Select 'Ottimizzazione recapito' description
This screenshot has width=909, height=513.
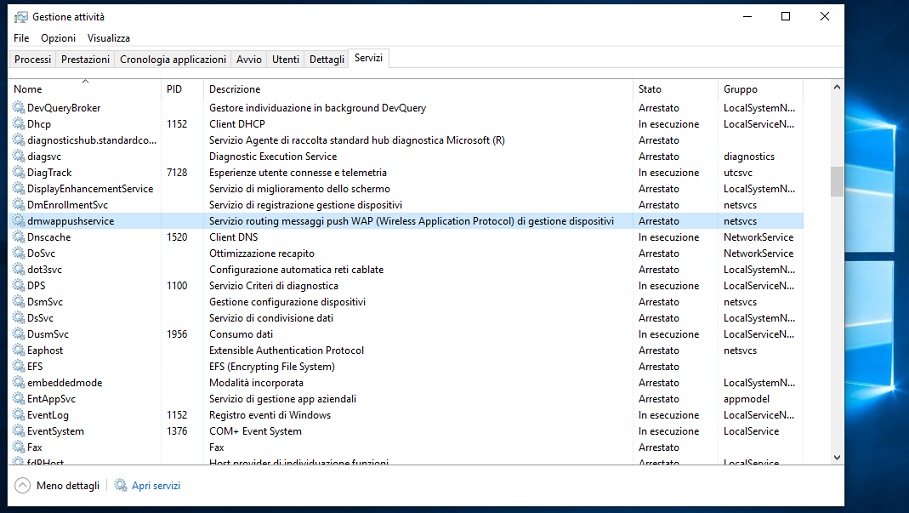pyautogui.click(x=261, y=254)
